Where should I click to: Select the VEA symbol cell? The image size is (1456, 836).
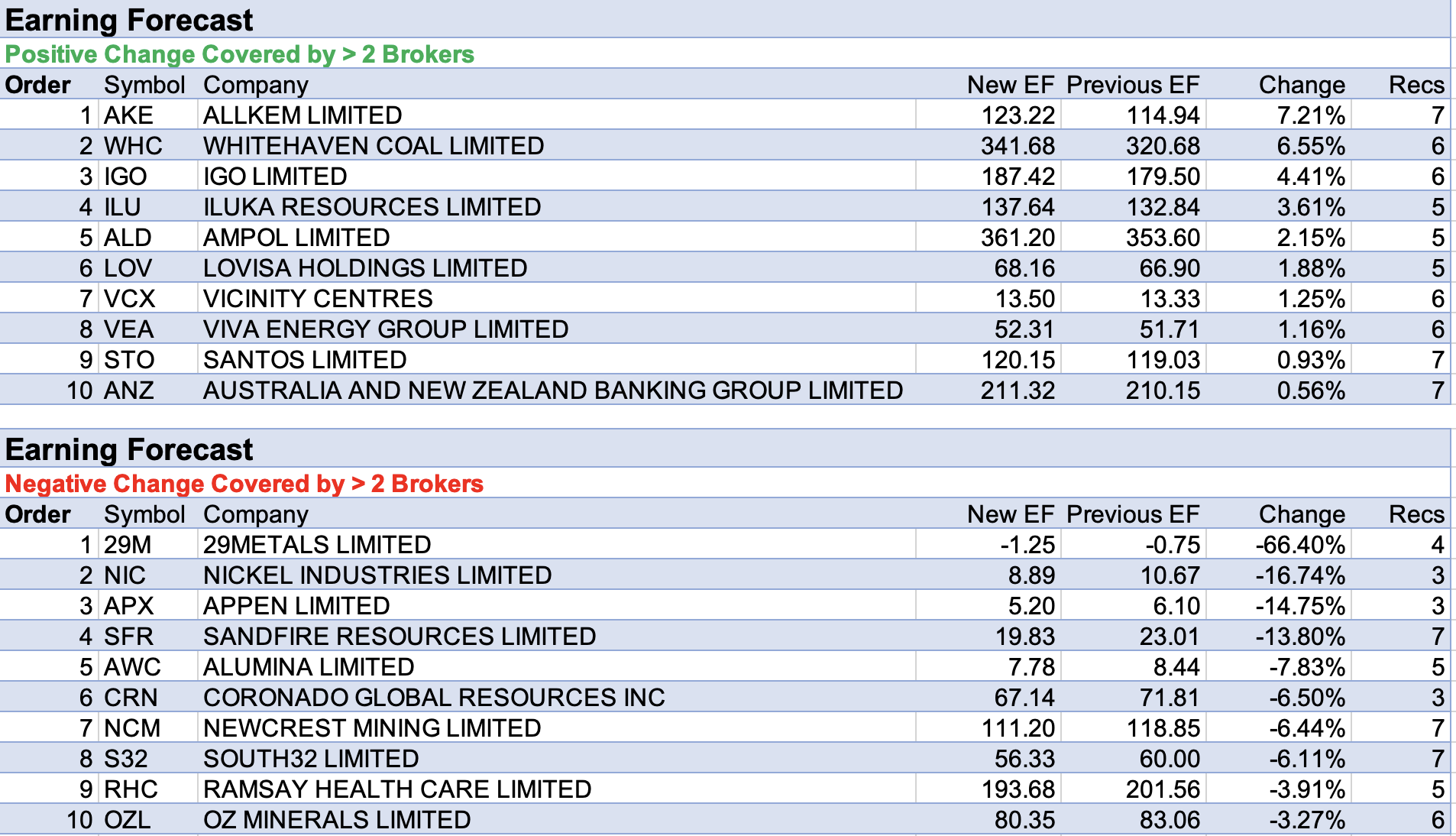click(x=129, y=329)
